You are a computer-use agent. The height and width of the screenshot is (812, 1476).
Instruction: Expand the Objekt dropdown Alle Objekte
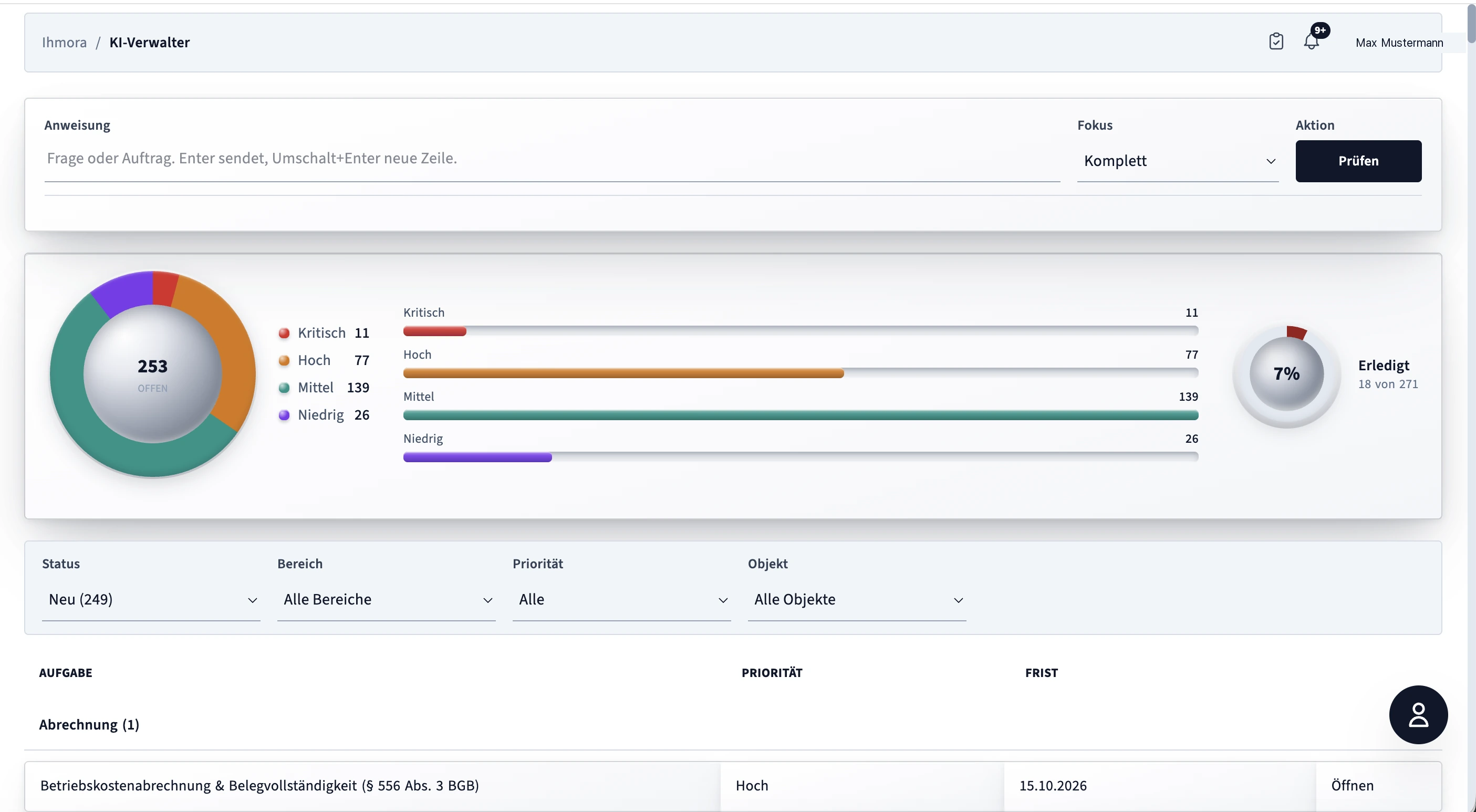tap(857, 600)
